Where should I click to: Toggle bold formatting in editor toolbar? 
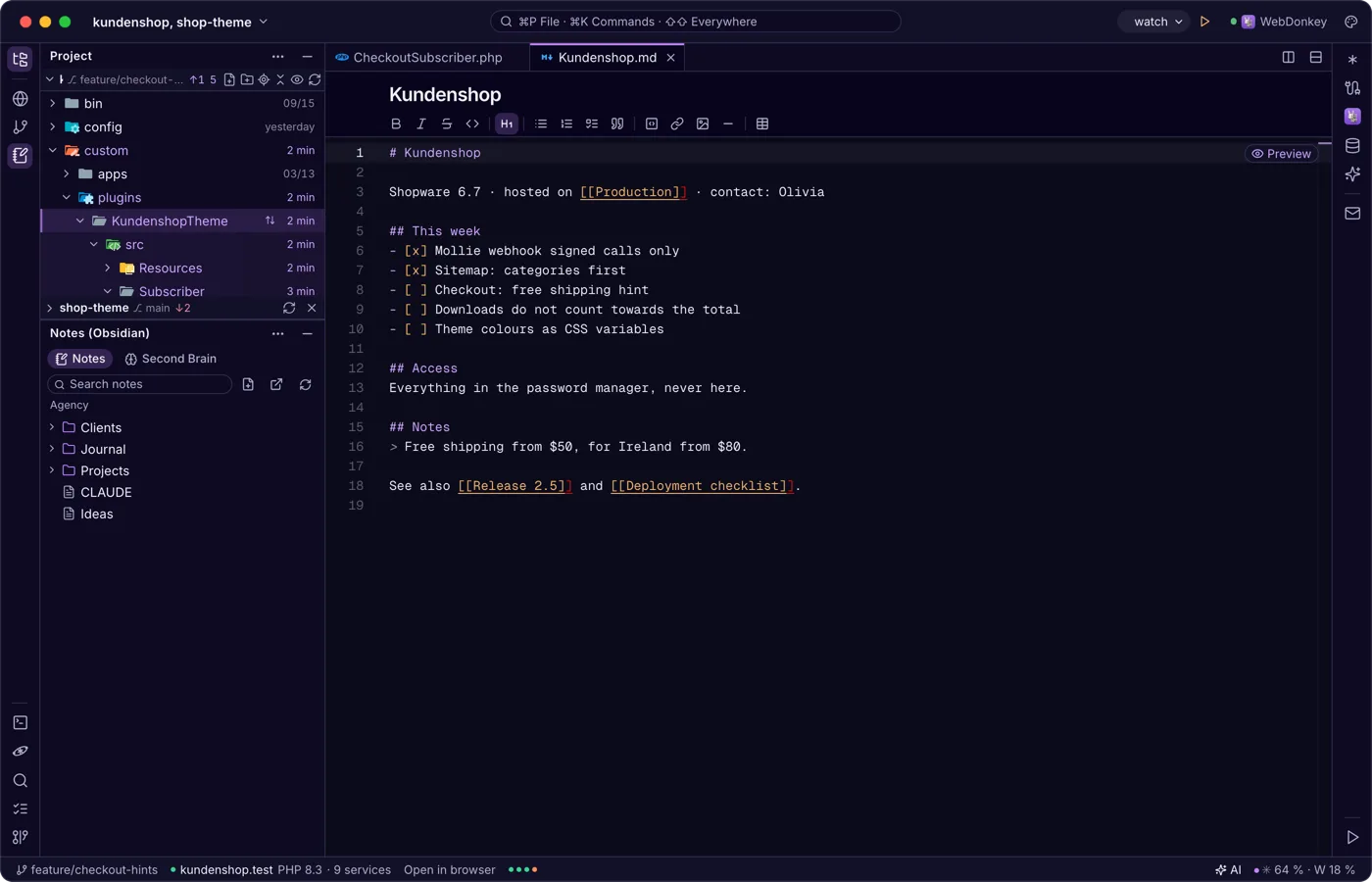pyautogui.click(x=396, y=123)
